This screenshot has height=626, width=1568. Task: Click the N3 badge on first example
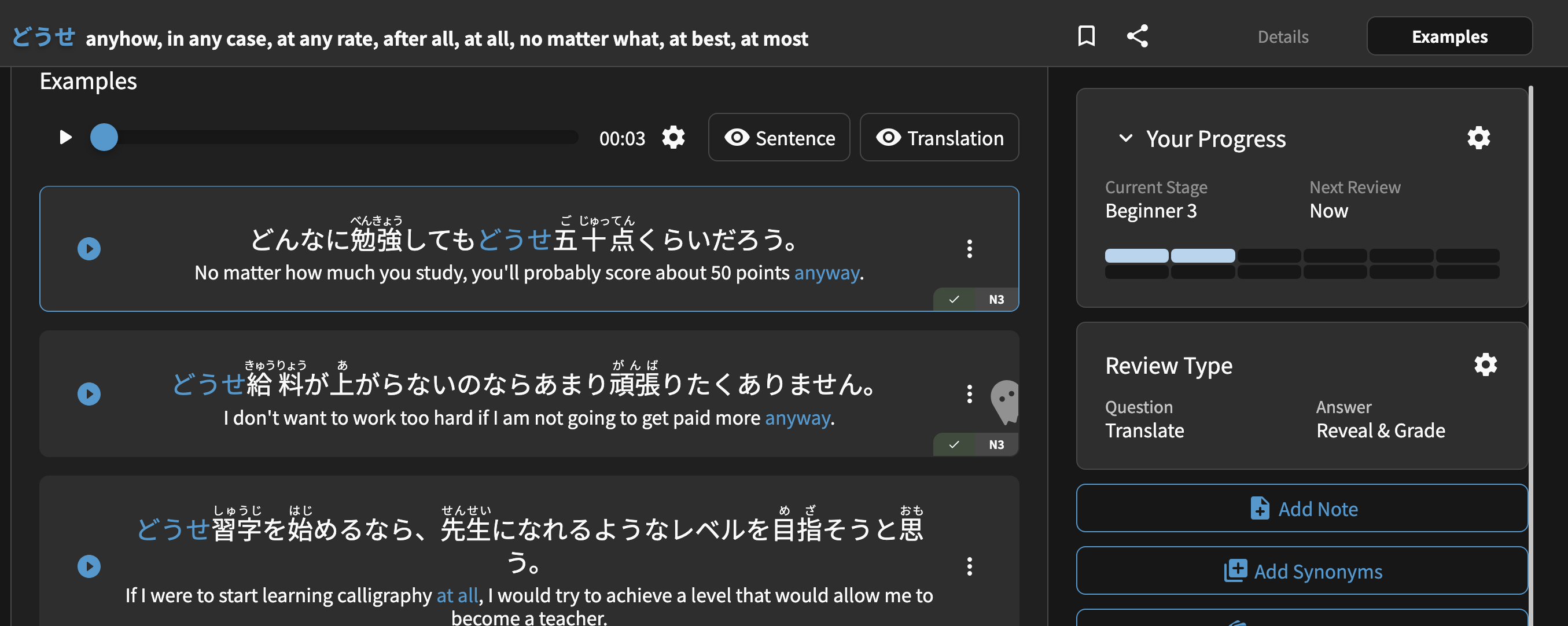click(996, 299)
